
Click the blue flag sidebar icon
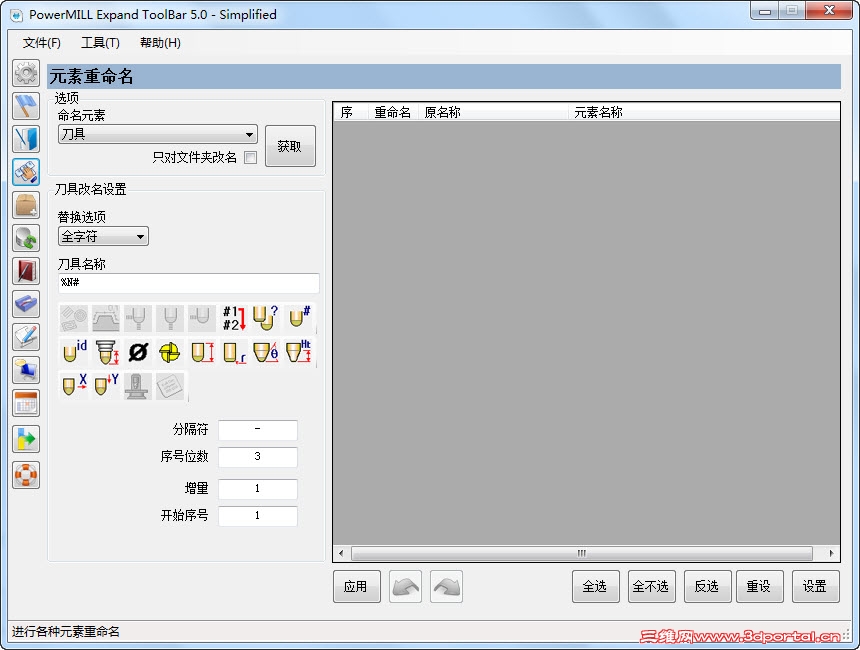[26, 106]
